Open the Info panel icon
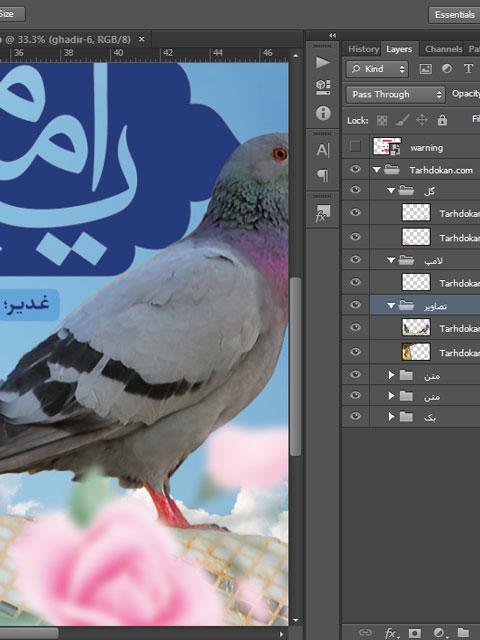 point(323,113)
